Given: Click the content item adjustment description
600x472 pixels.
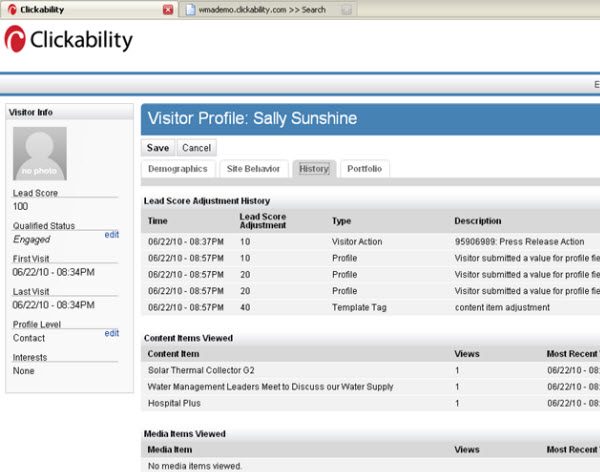Looking at the screenshot, I should click(x=502, y=307).
